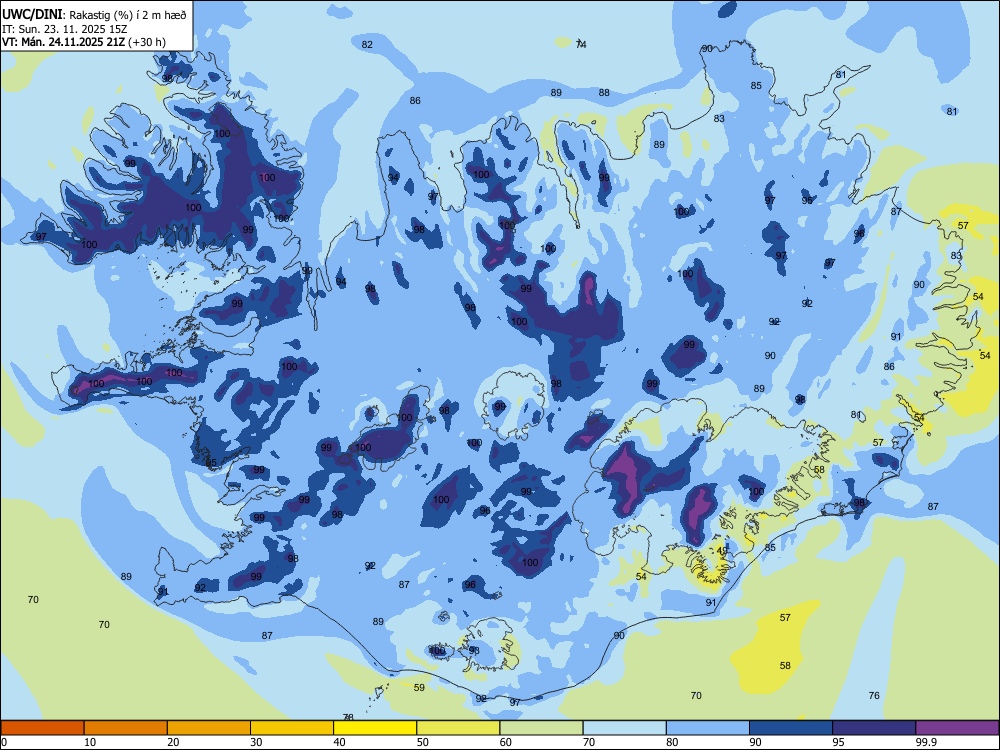Click the 57 value above 58 in southeast

coord(785,618)
